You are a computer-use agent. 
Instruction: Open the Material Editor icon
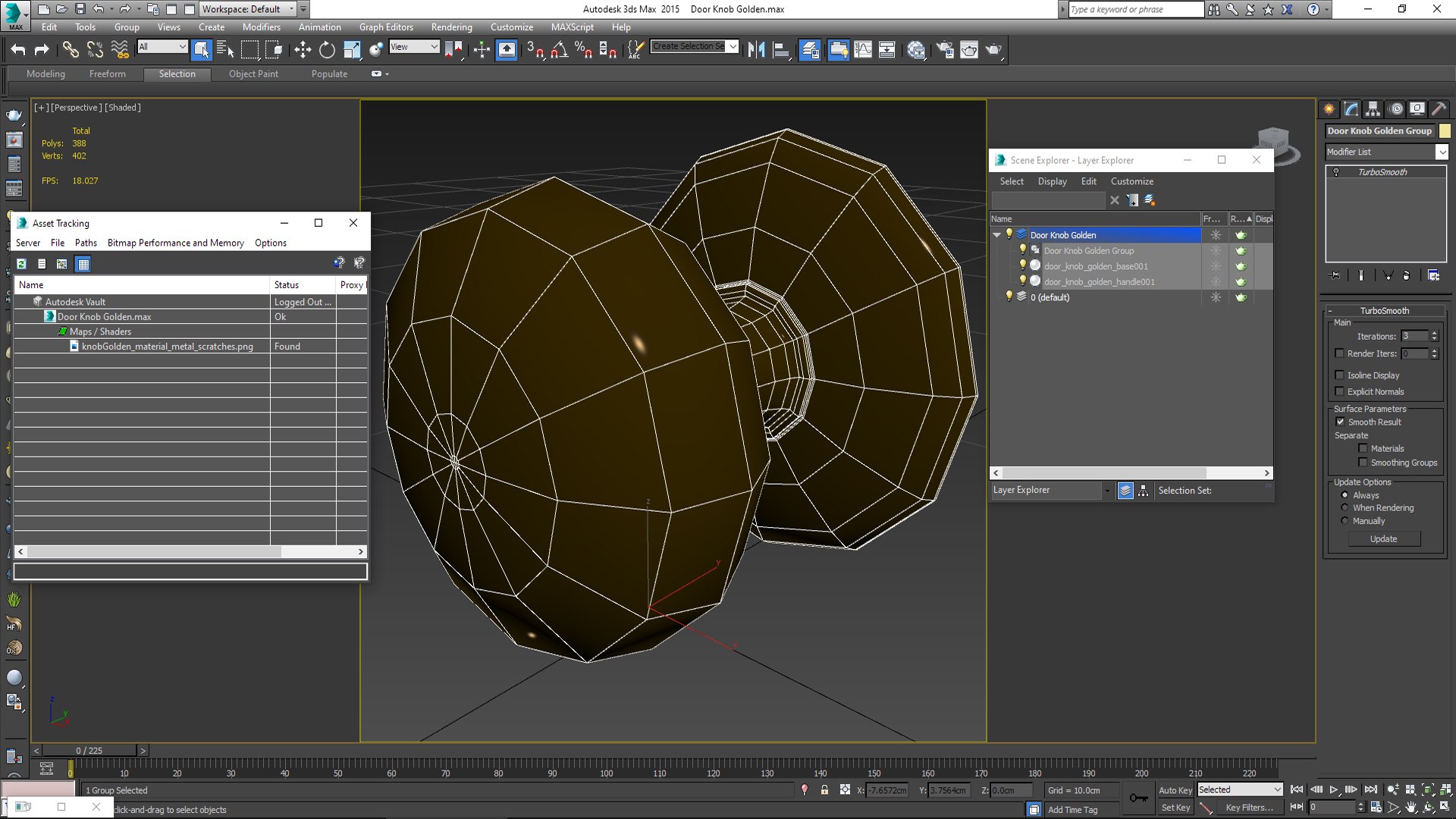916,50
